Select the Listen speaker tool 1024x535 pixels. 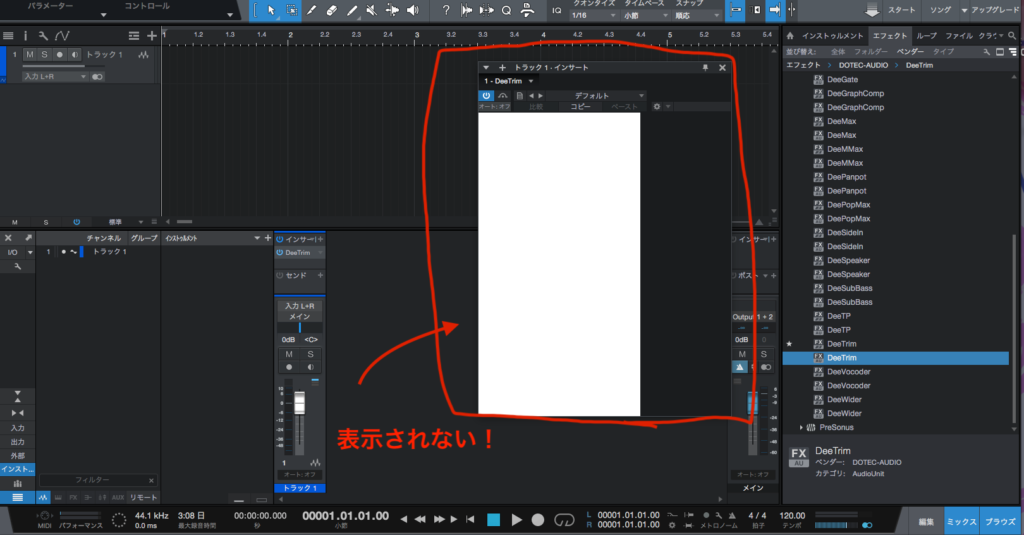413,11
